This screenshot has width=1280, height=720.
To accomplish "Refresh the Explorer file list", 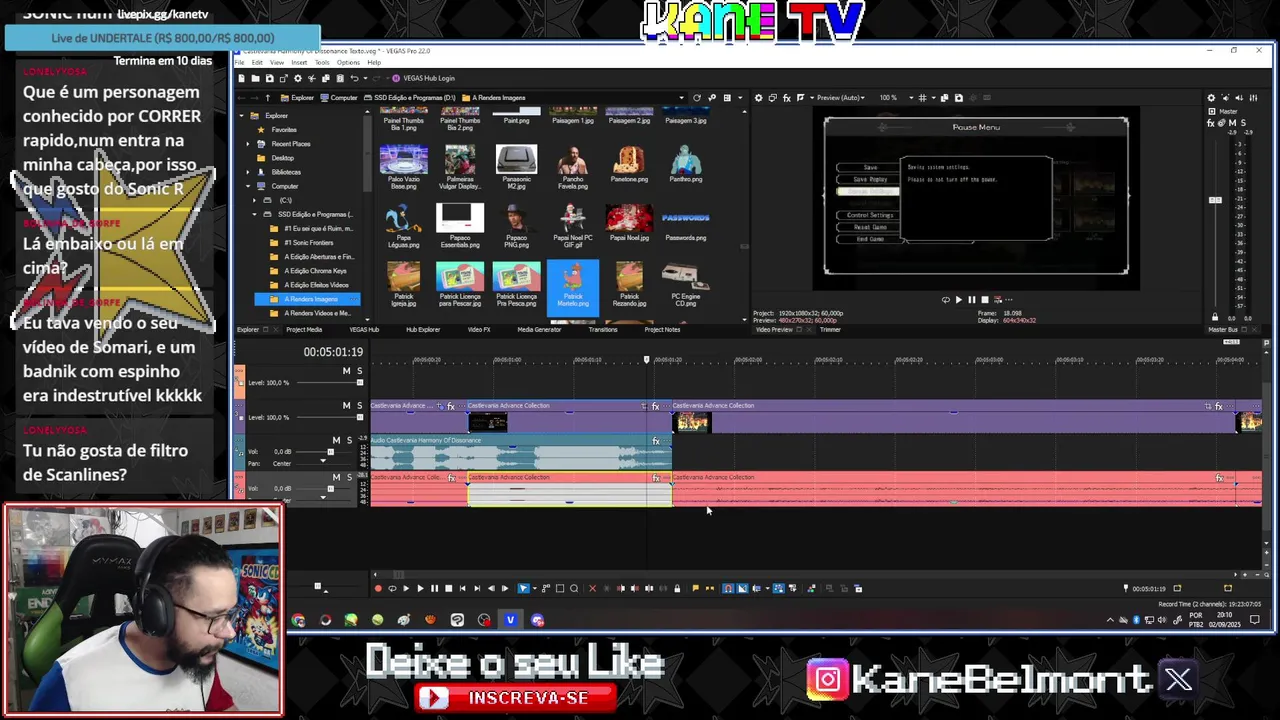I will tap(697, 98).
